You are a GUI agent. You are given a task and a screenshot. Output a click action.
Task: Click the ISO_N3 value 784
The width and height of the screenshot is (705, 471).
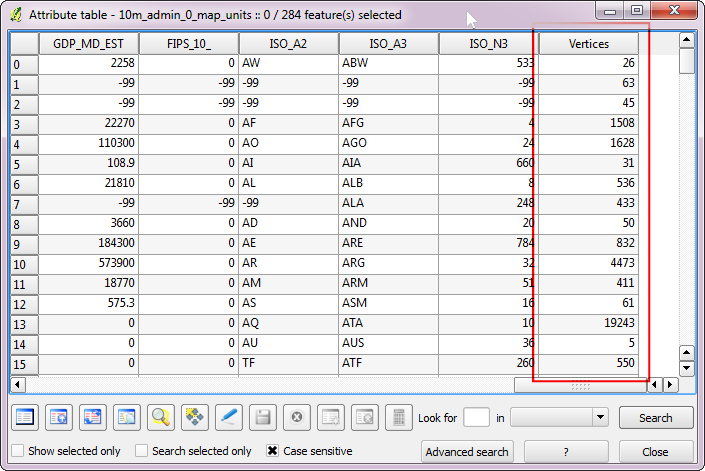click(489, 243)
